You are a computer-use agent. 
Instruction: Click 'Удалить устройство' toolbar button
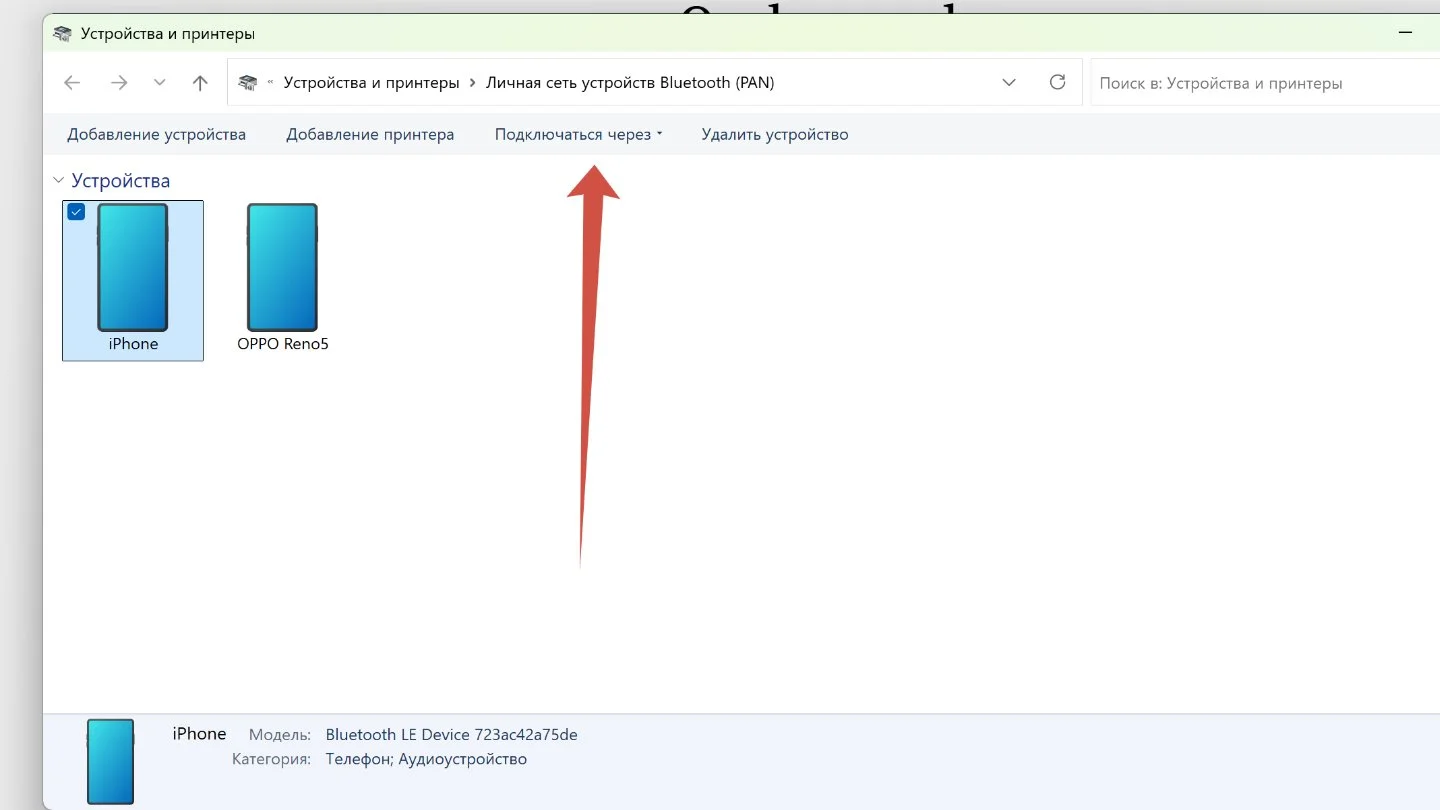tap(775, 134)
